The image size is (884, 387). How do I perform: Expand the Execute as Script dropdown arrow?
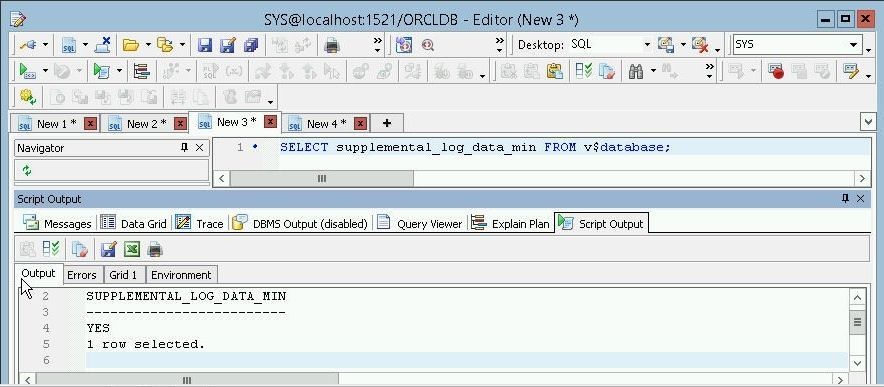click(120, 71)
